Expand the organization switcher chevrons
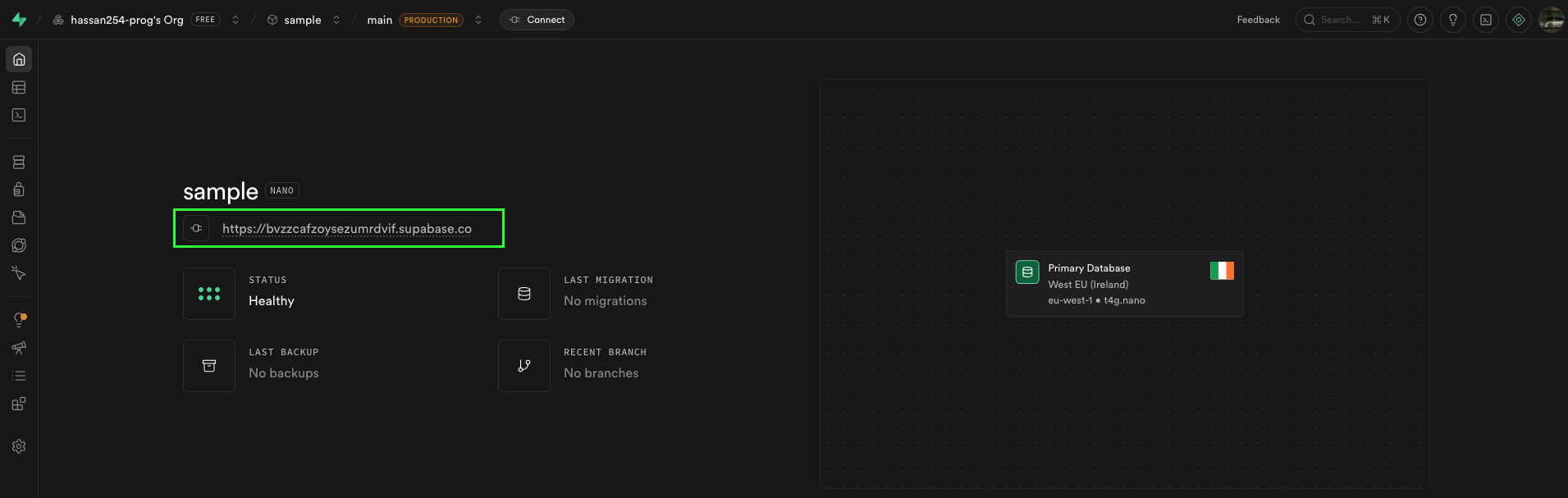The width and height of the screenshot is (1568, 498). point(235,20)
